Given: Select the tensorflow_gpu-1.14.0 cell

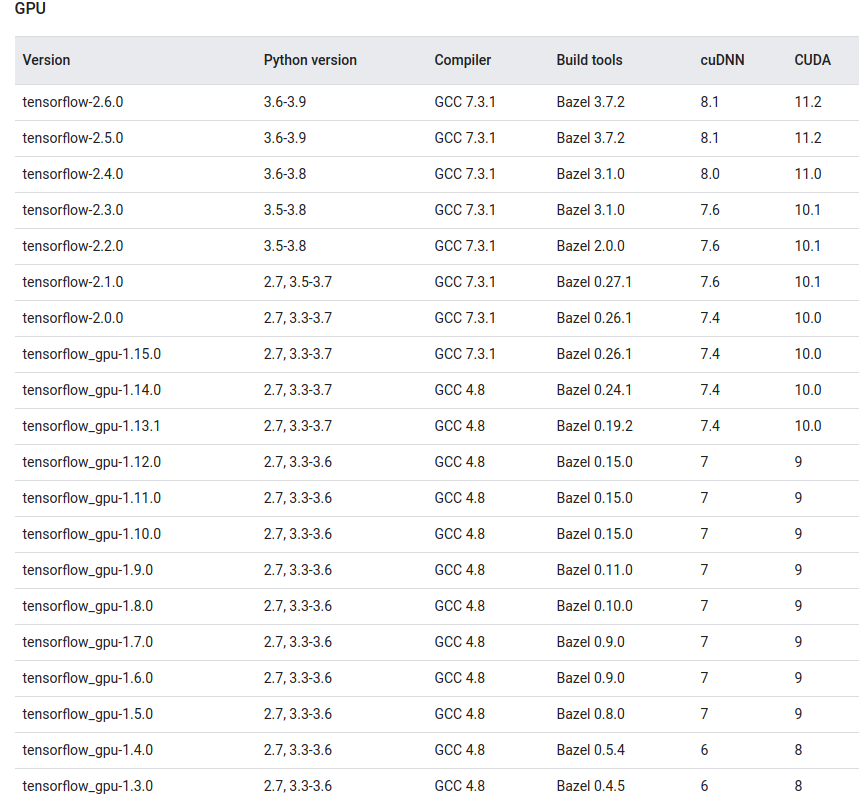Looking at the screenshot, I should (x=91, y=390).
